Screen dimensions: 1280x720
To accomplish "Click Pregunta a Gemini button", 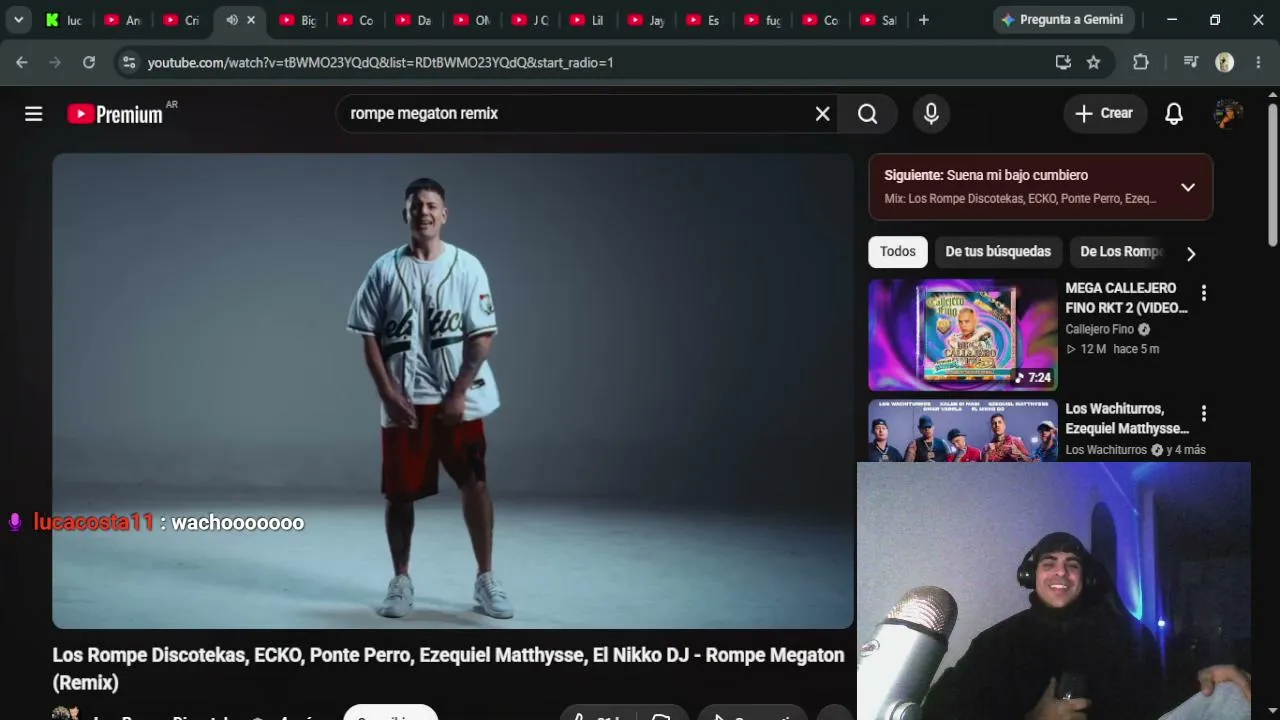I will pyautogui.click(x=1062, y=20).
